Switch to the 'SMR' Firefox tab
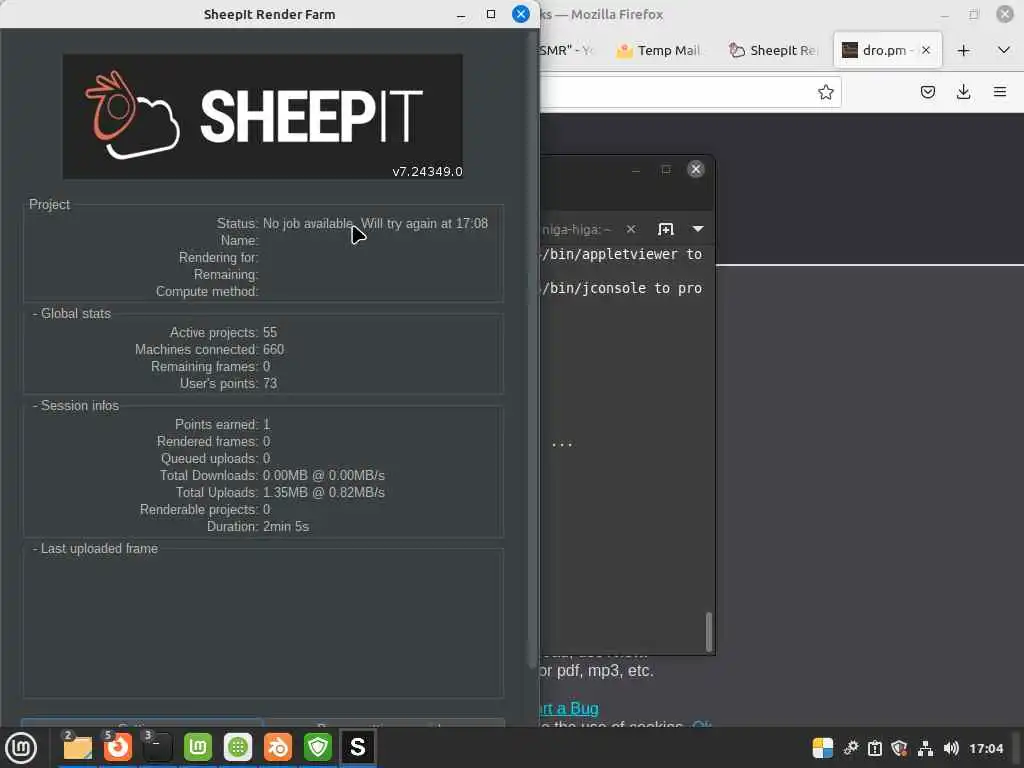The image size is (1024, 768). coord(567,50)
